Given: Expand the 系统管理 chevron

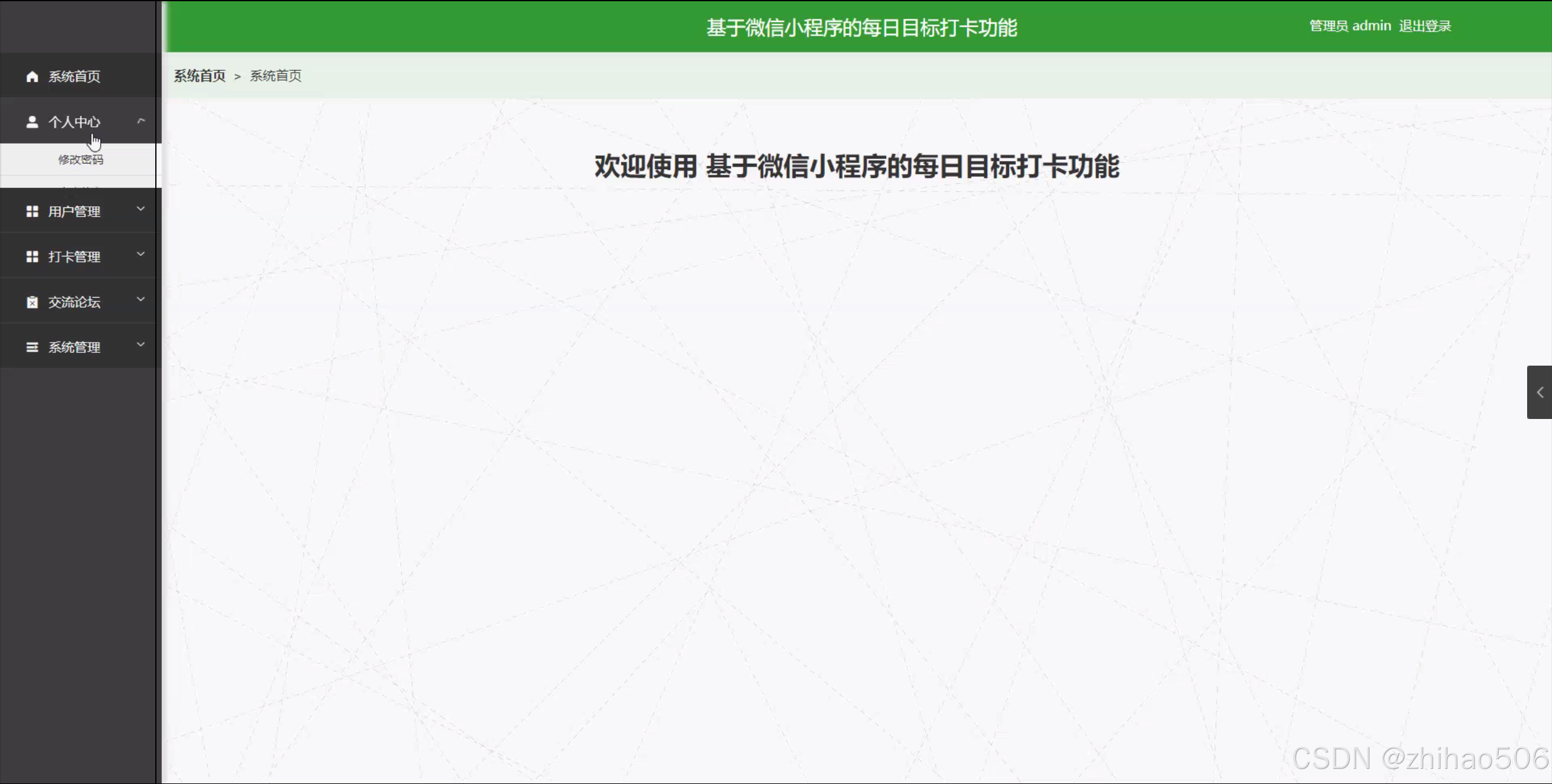Looking at the screenshot, I should pos(141,345).
